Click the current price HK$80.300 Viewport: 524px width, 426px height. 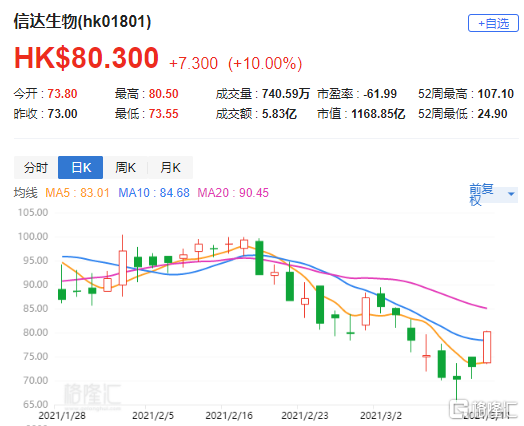coord(86,58)
